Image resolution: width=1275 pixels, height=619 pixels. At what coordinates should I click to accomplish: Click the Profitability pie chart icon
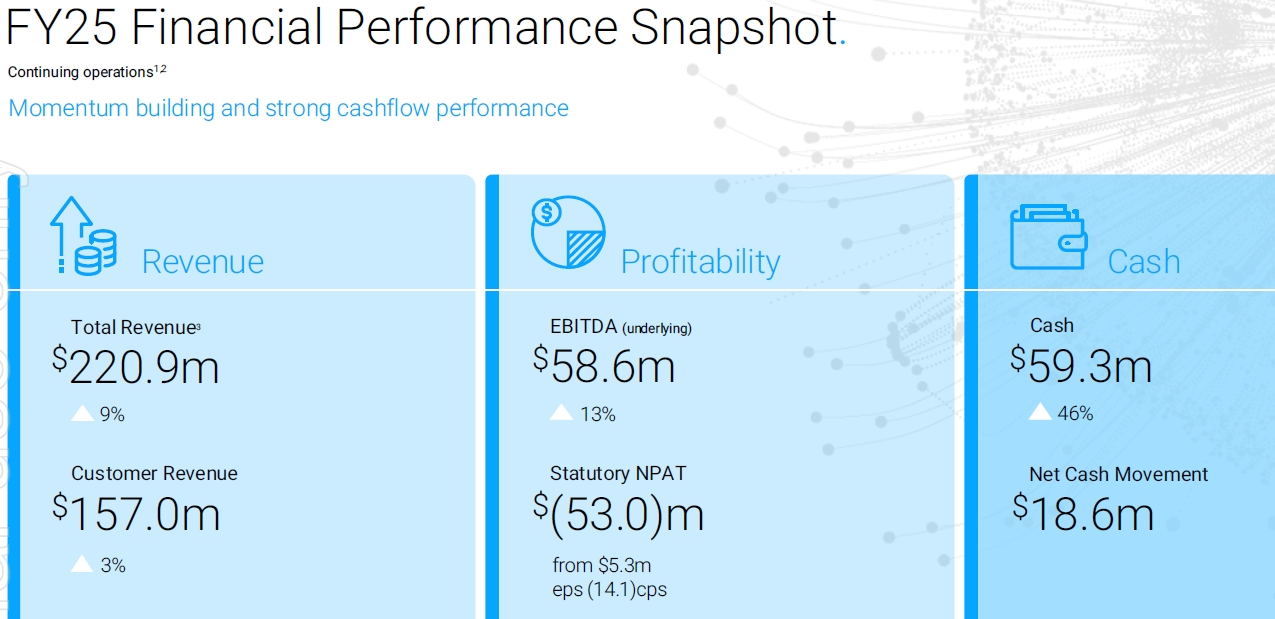pos(568,233)
